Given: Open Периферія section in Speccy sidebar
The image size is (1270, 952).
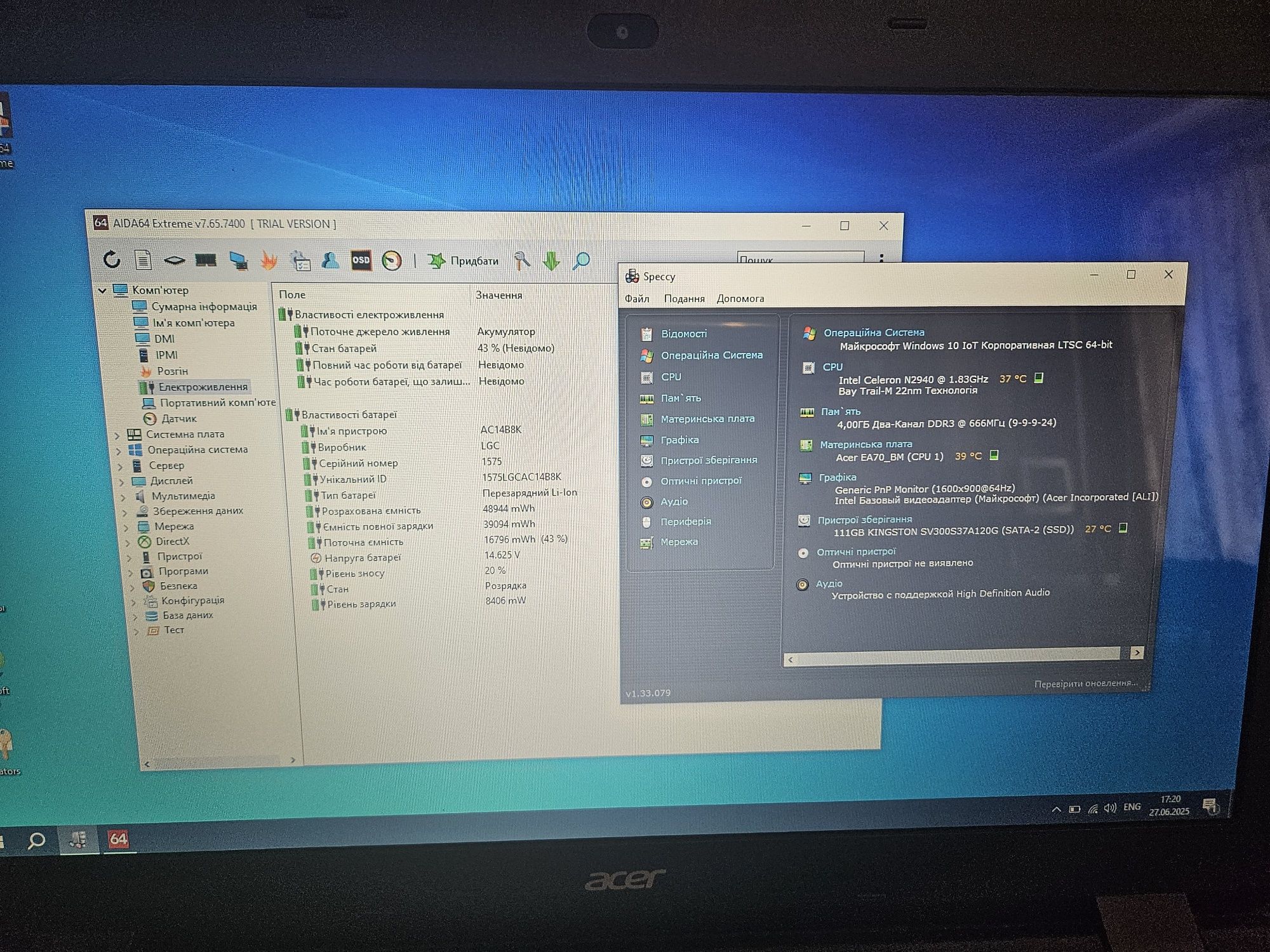Looking at the screenshot, I should (685, 522).
